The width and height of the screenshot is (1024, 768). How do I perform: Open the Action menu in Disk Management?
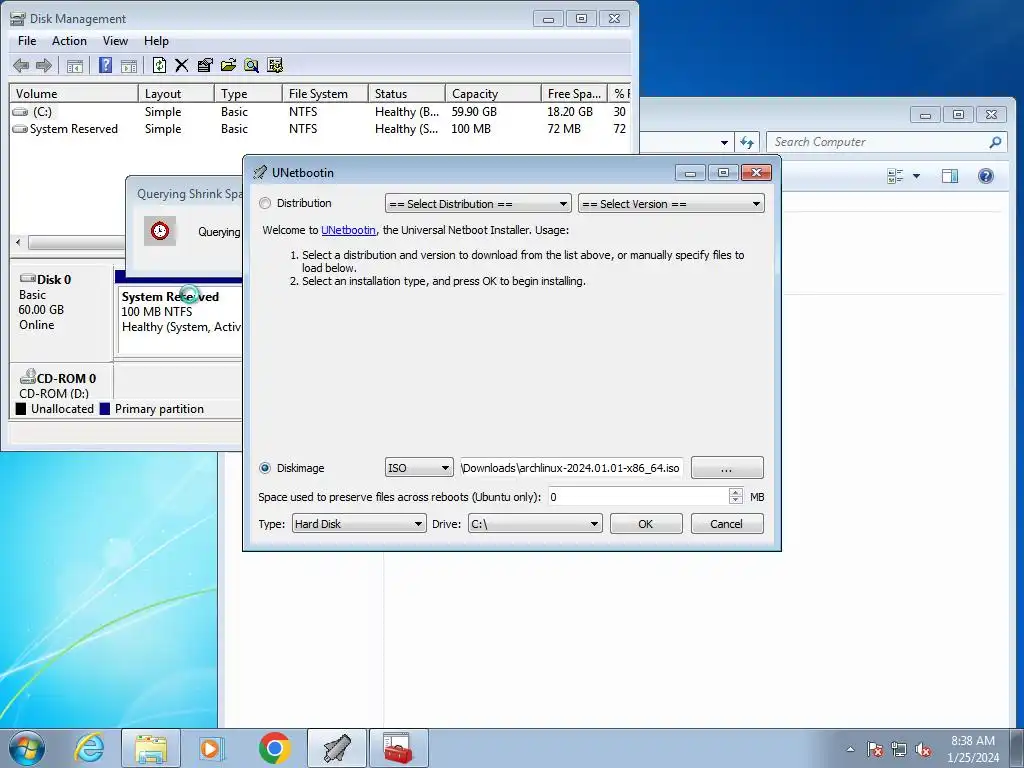coord(69,40)
